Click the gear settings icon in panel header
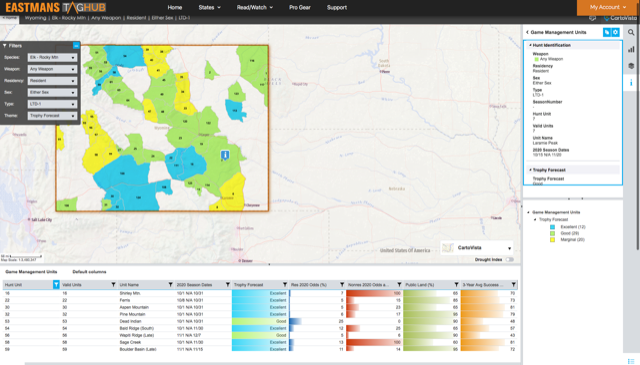640x365 pixels. (616, 32)
